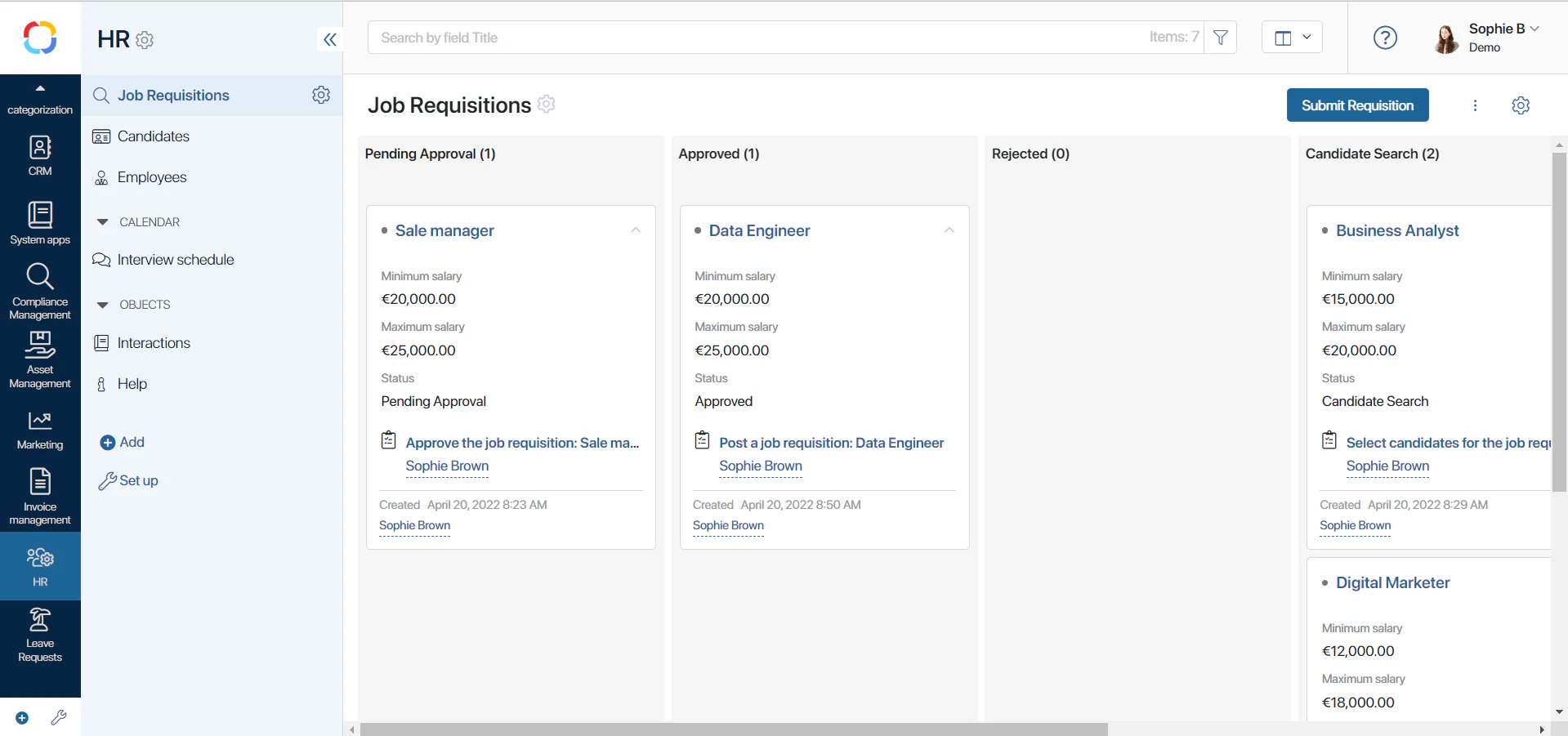This screenshot has width=1568, height=736.
Task: Open Invoice management workspace
Action: click(x=40, y=496)
